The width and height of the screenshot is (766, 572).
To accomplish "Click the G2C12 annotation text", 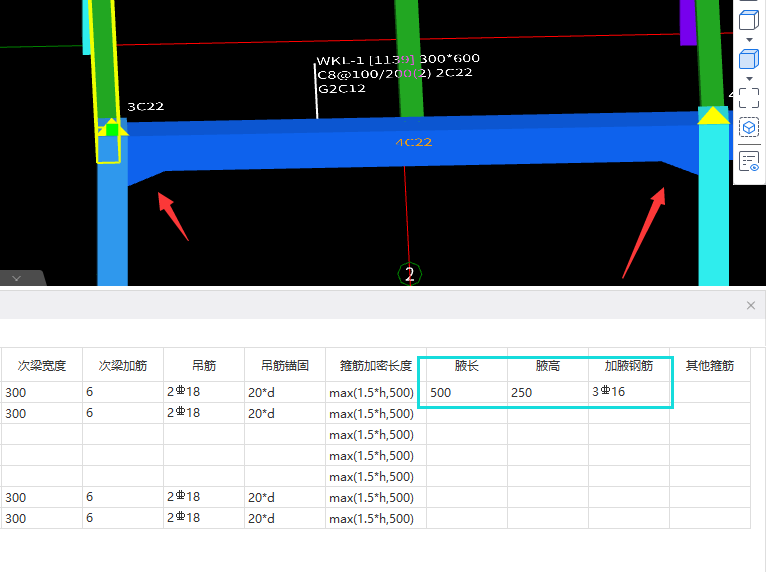I will [x=341, y=89].
